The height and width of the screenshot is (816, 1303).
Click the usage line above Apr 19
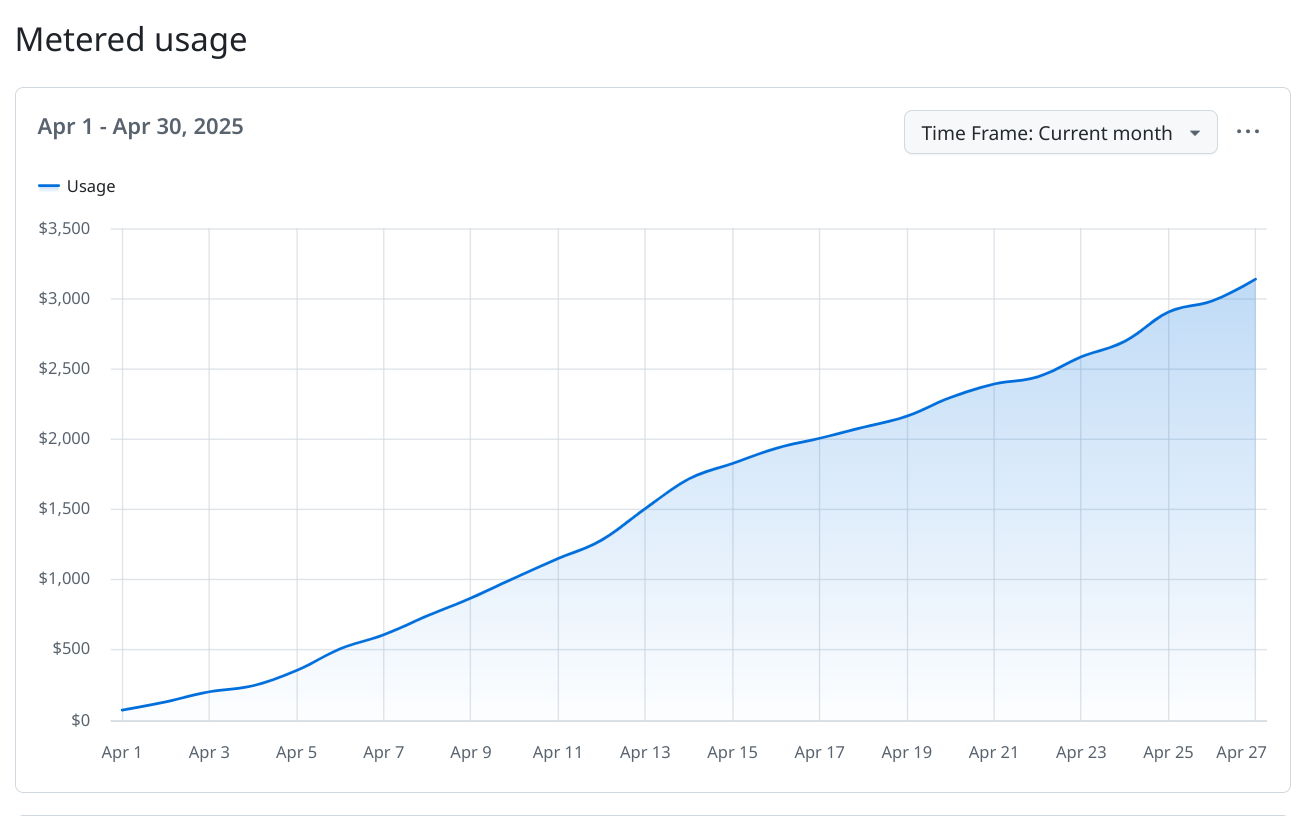[907, 415]
